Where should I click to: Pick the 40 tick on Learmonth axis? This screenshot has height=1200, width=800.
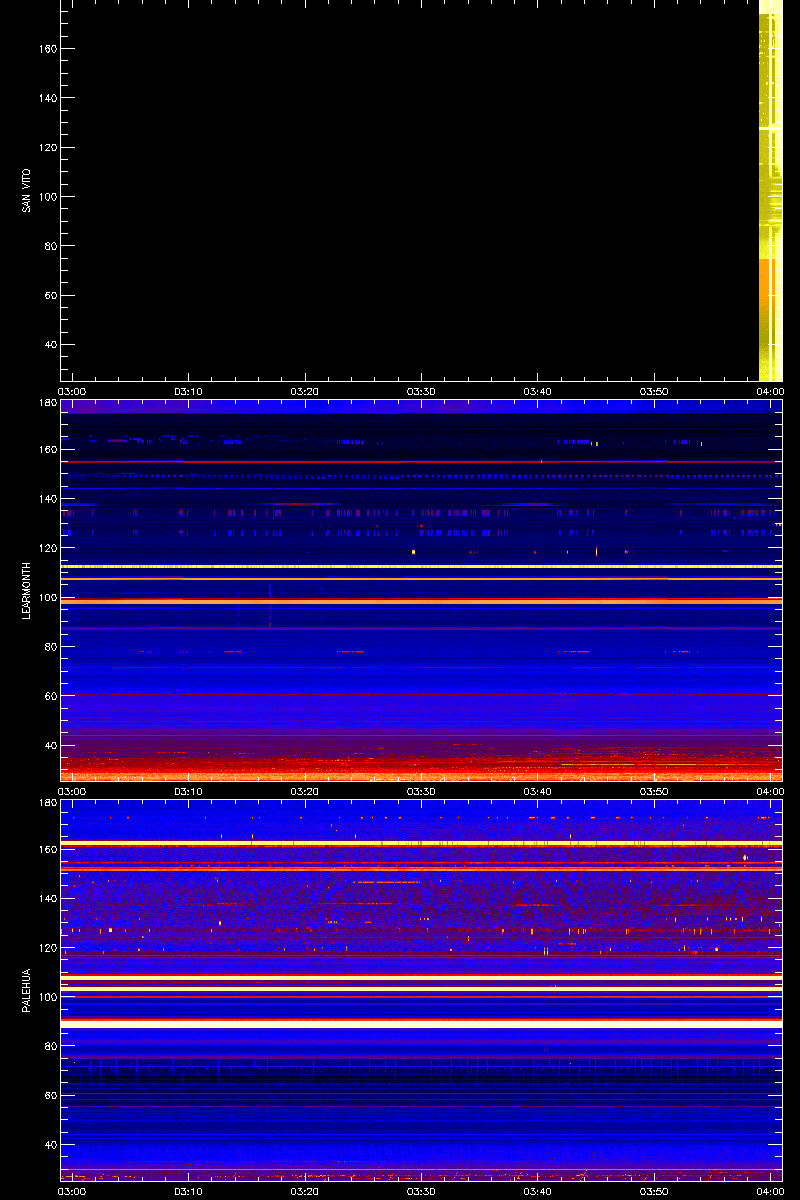52,745
